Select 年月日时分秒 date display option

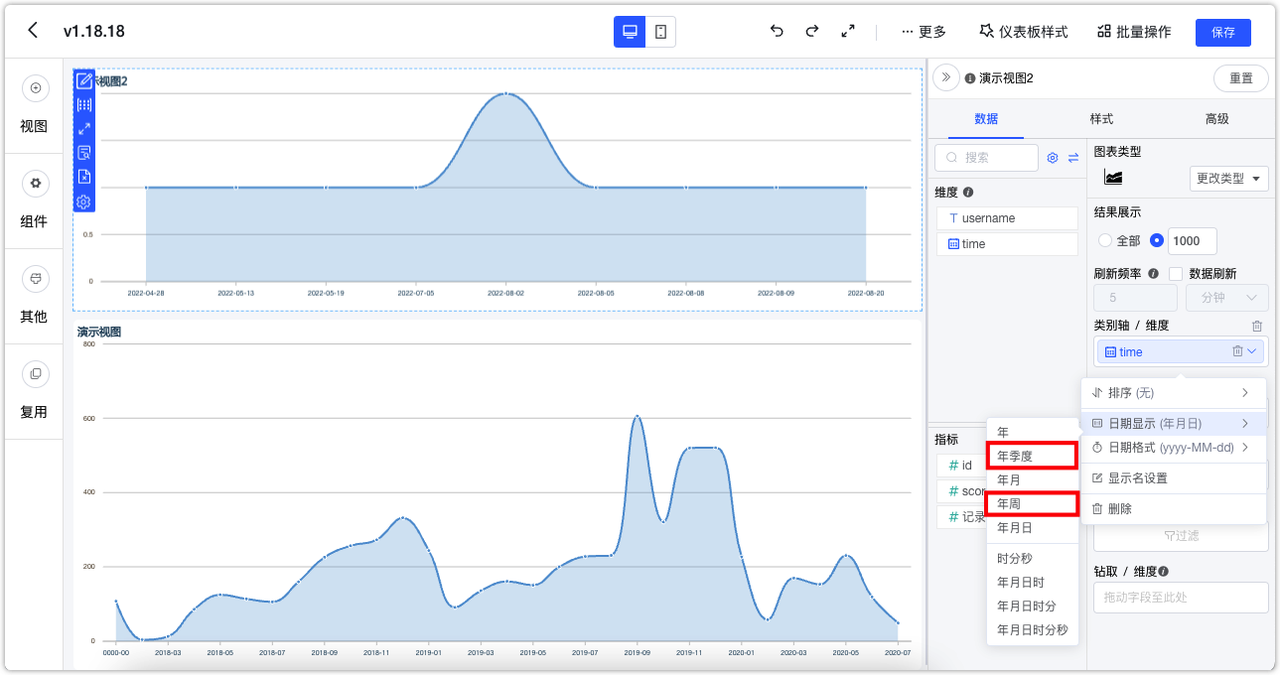tap(1033, 630)
